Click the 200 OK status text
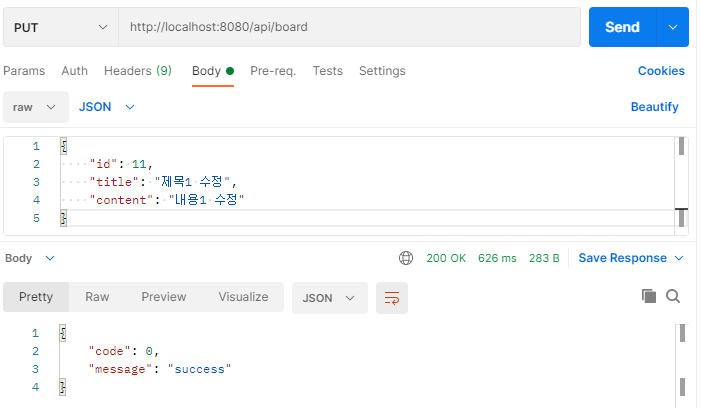 (446, 258)
